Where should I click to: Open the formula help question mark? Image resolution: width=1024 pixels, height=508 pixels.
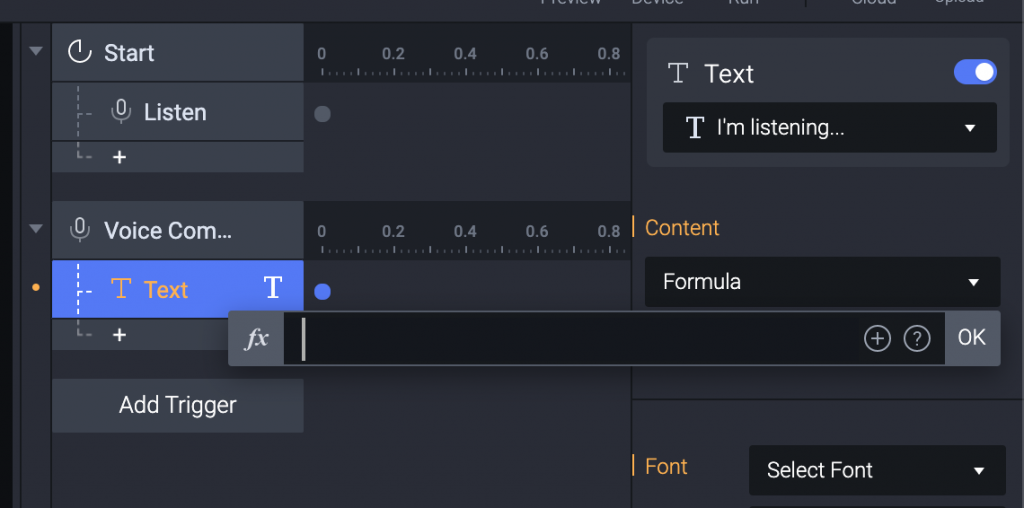(916, 339)
